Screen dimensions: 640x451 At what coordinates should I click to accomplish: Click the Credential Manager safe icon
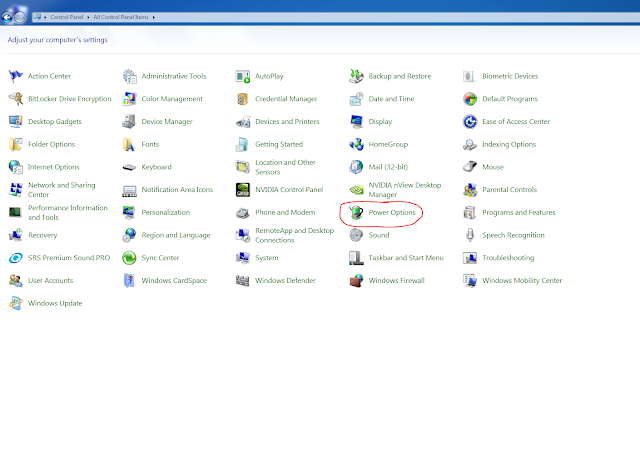point(243,99)
